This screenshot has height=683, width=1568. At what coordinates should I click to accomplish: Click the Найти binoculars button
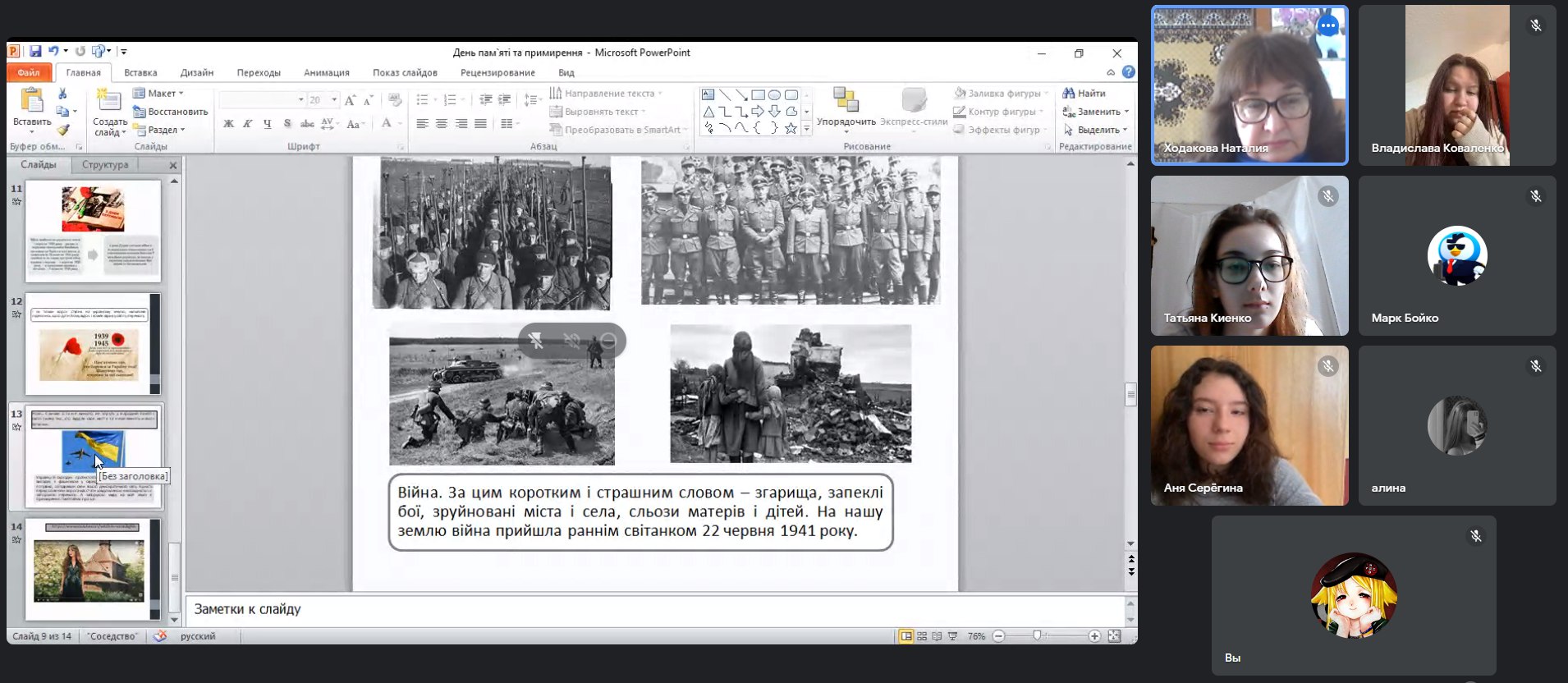[x=1084, y=94]
